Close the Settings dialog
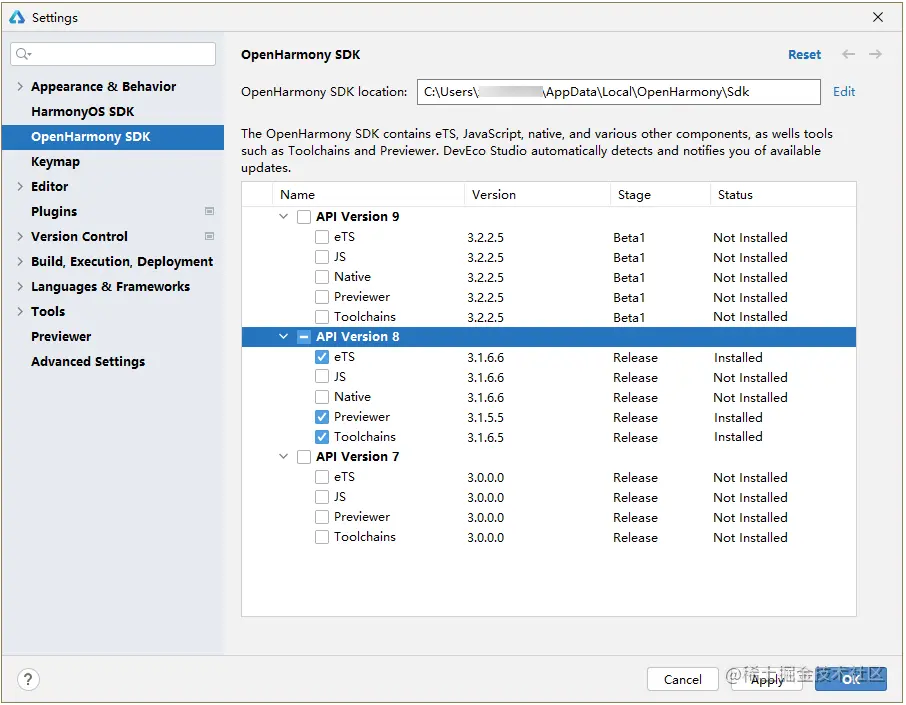The height and width of the screenshot is (705, 906). 878,17
